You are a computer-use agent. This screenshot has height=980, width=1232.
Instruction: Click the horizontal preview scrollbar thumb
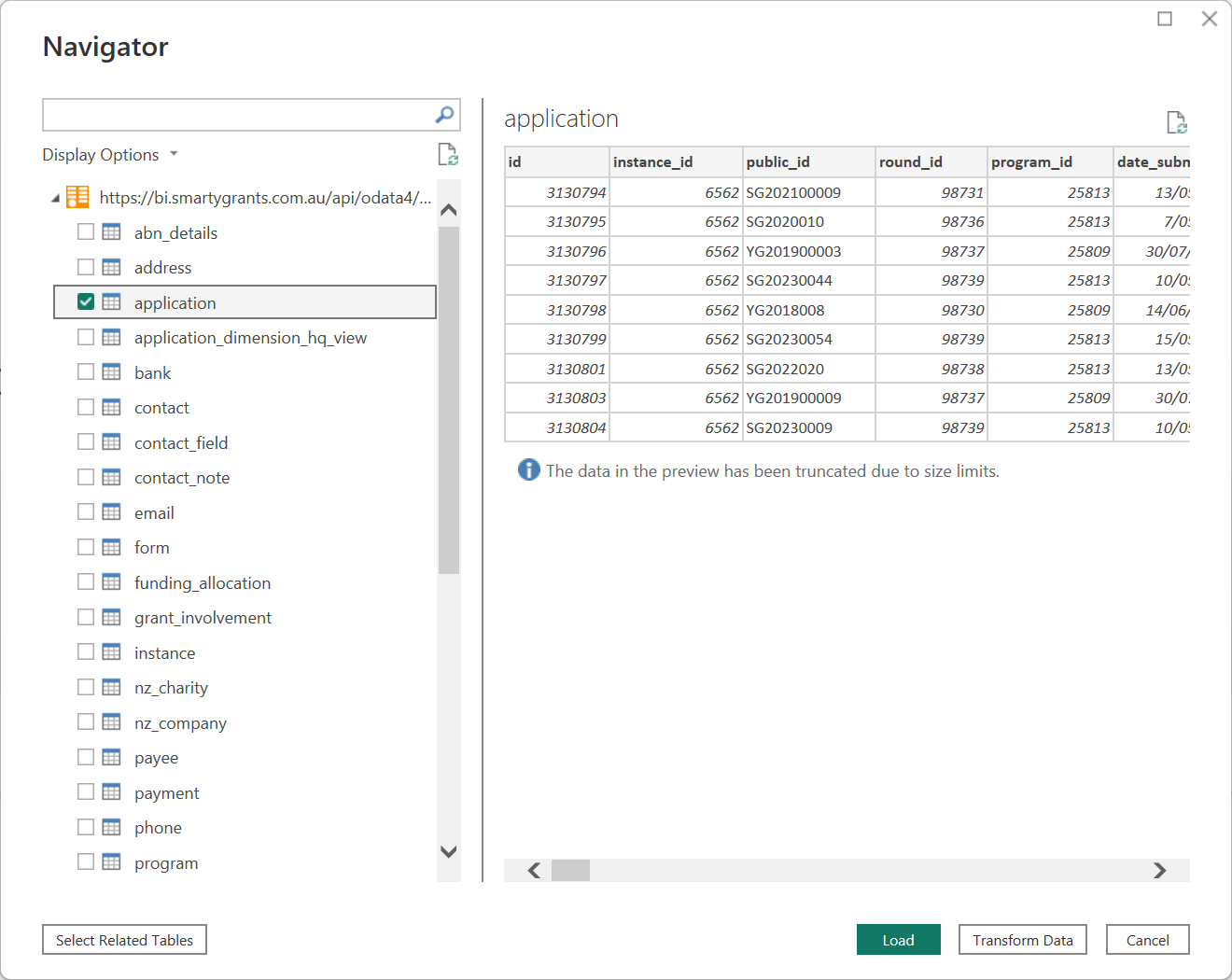570,871
